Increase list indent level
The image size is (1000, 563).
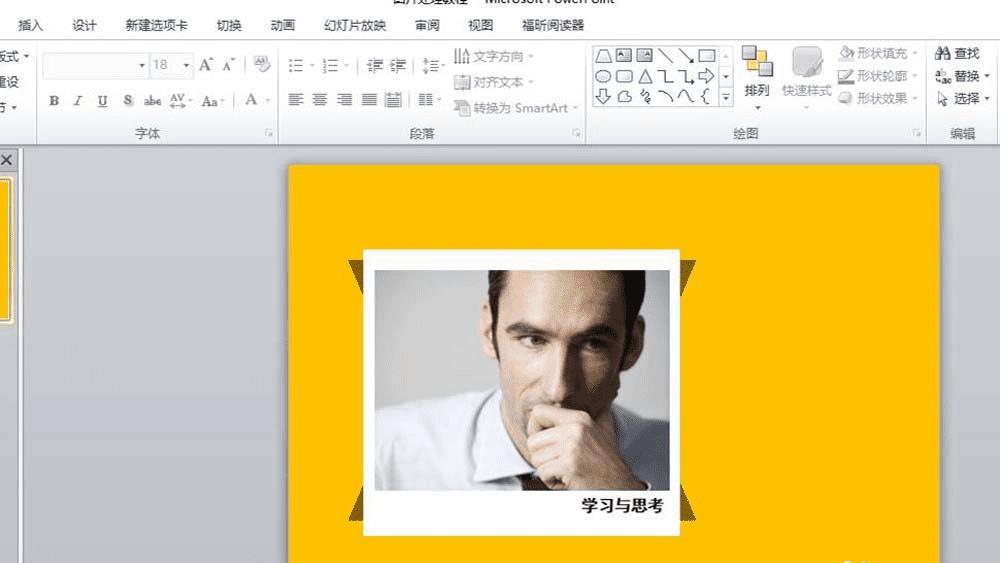coord(398,65)
